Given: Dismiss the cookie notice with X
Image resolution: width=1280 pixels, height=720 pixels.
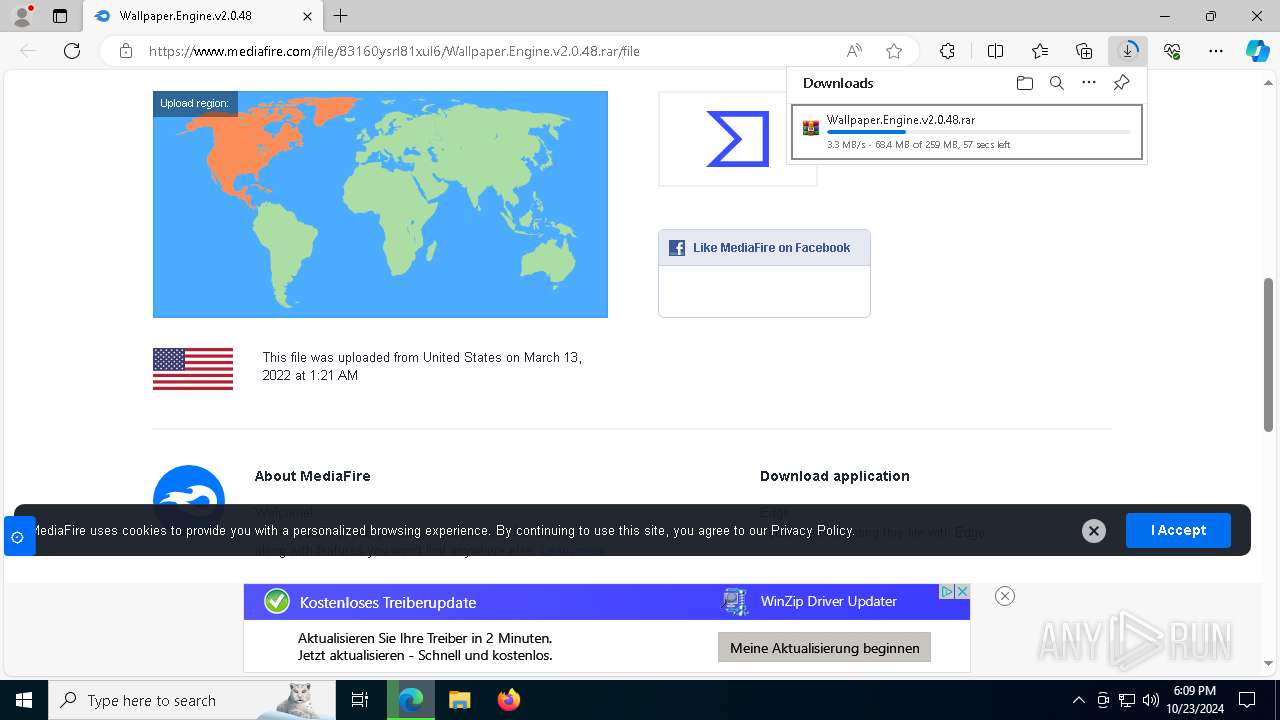Looking at the screenshot, I should pyautogui.click(x=1094, y=531).
